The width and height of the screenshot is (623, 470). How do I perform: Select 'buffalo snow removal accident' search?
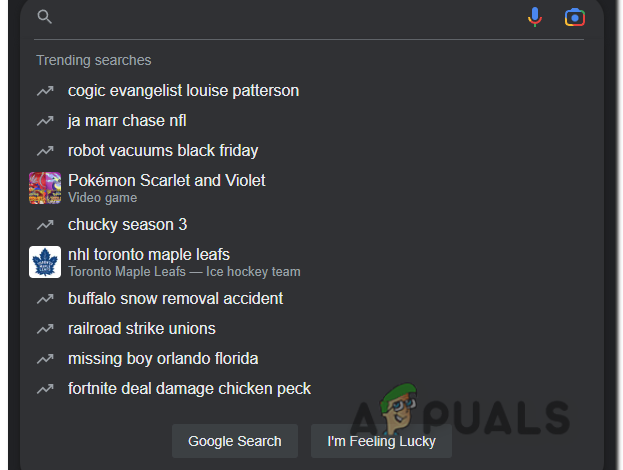(175, 299)
